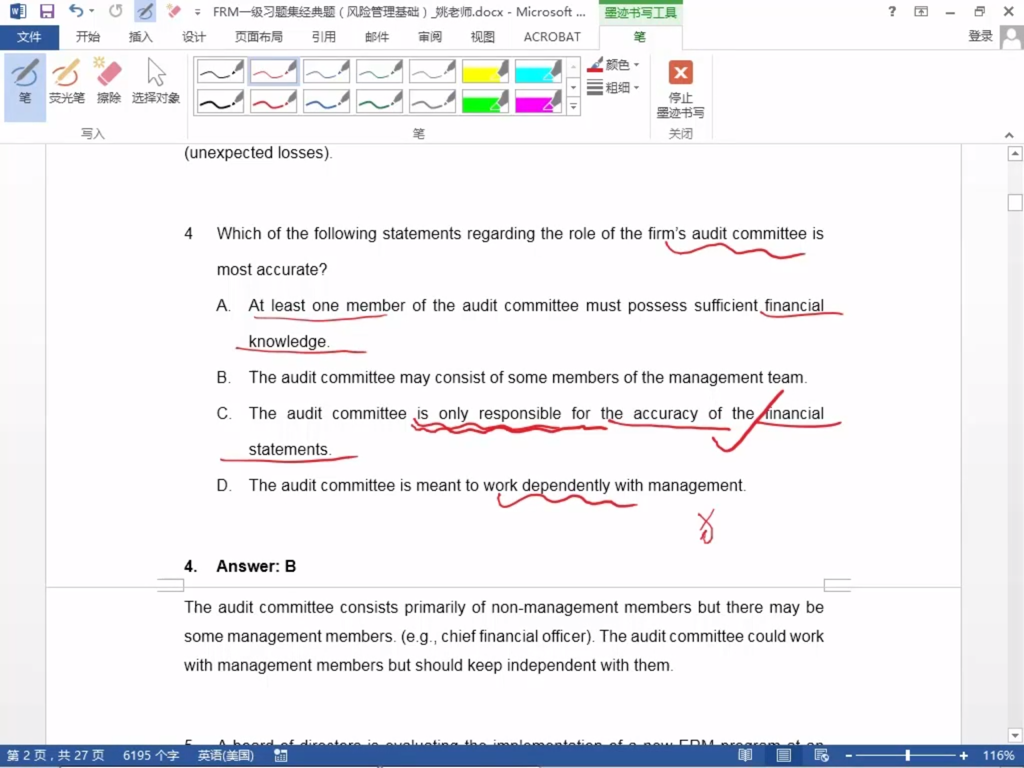This screenshot has width=1024, height=768.
Task: Click the 登录 (Sign in) link
Action: 980,36
